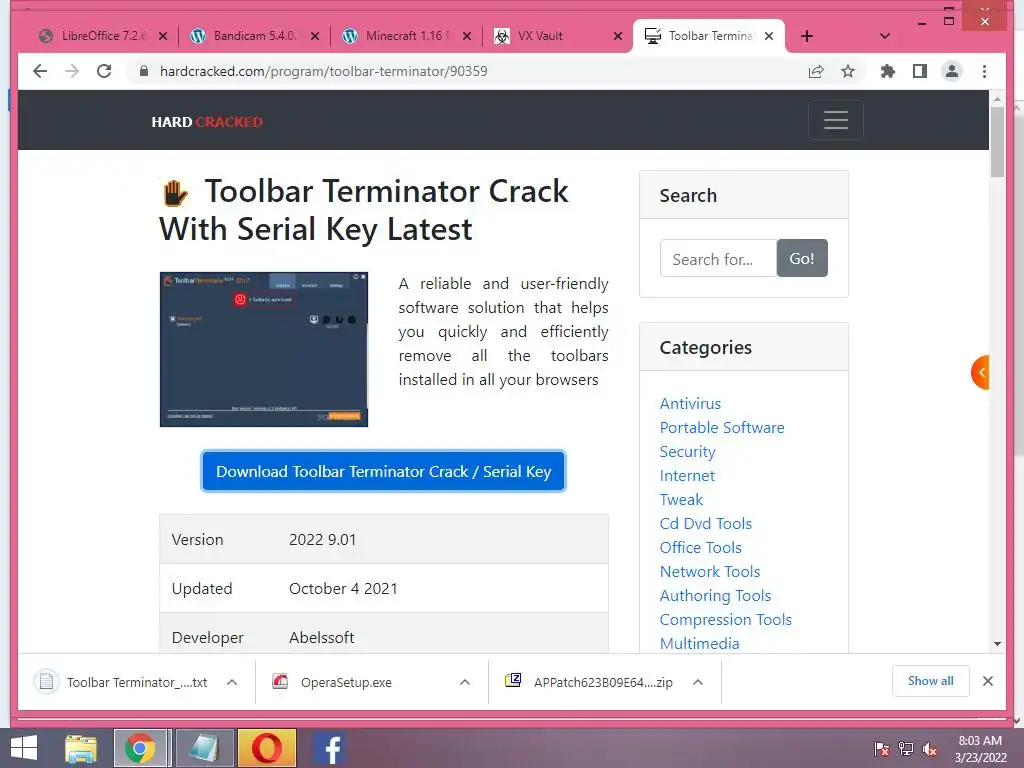Click the address bar URL
The width and height of the screenshot is (1024, 768).
tap(323, 71)
